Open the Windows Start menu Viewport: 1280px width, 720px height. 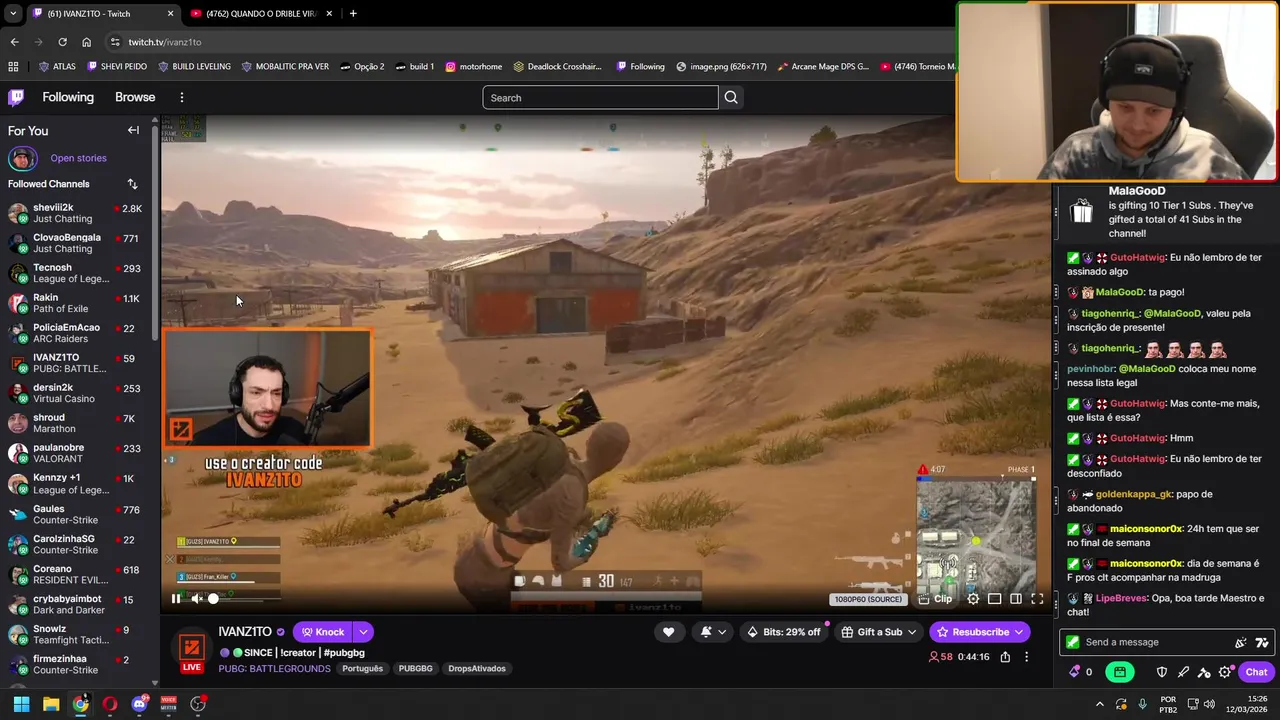21,704
